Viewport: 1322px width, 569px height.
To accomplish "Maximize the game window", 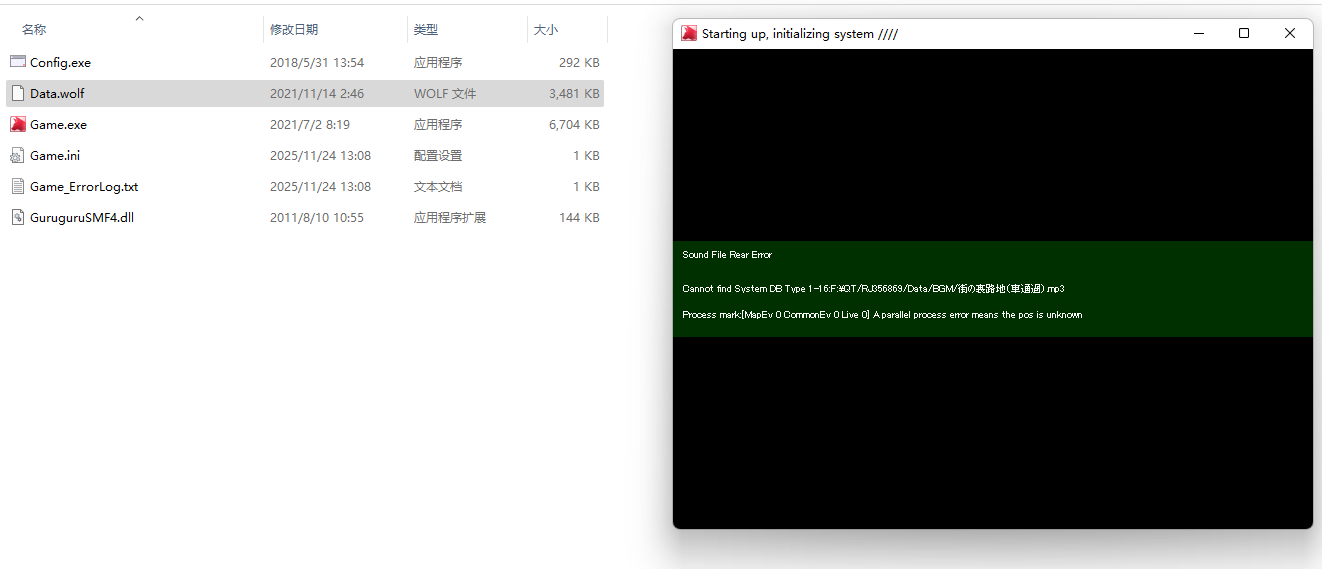I will [x=1244, y=33].
